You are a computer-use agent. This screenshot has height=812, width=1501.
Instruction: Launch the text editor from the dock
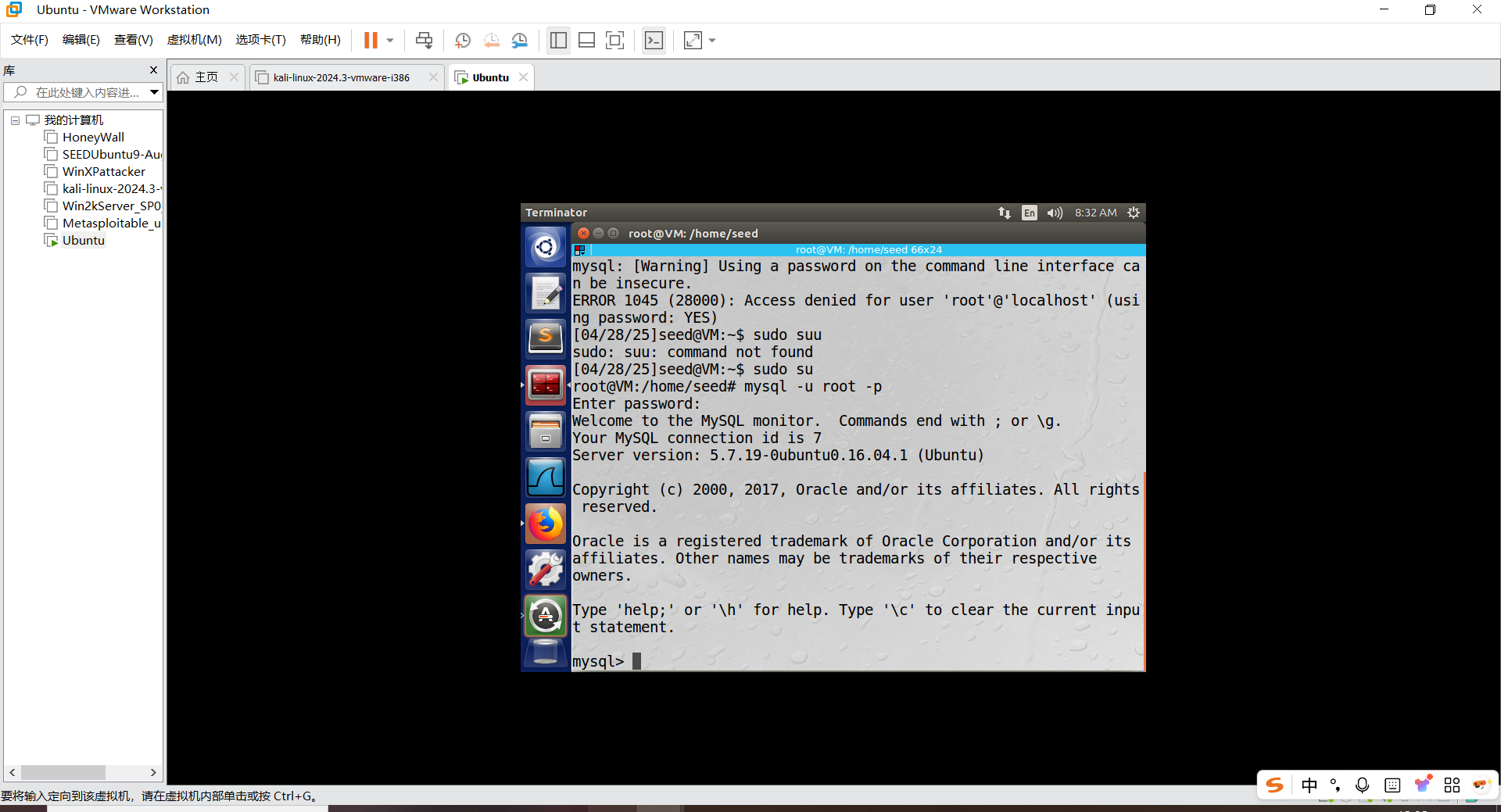coord(545,293)
